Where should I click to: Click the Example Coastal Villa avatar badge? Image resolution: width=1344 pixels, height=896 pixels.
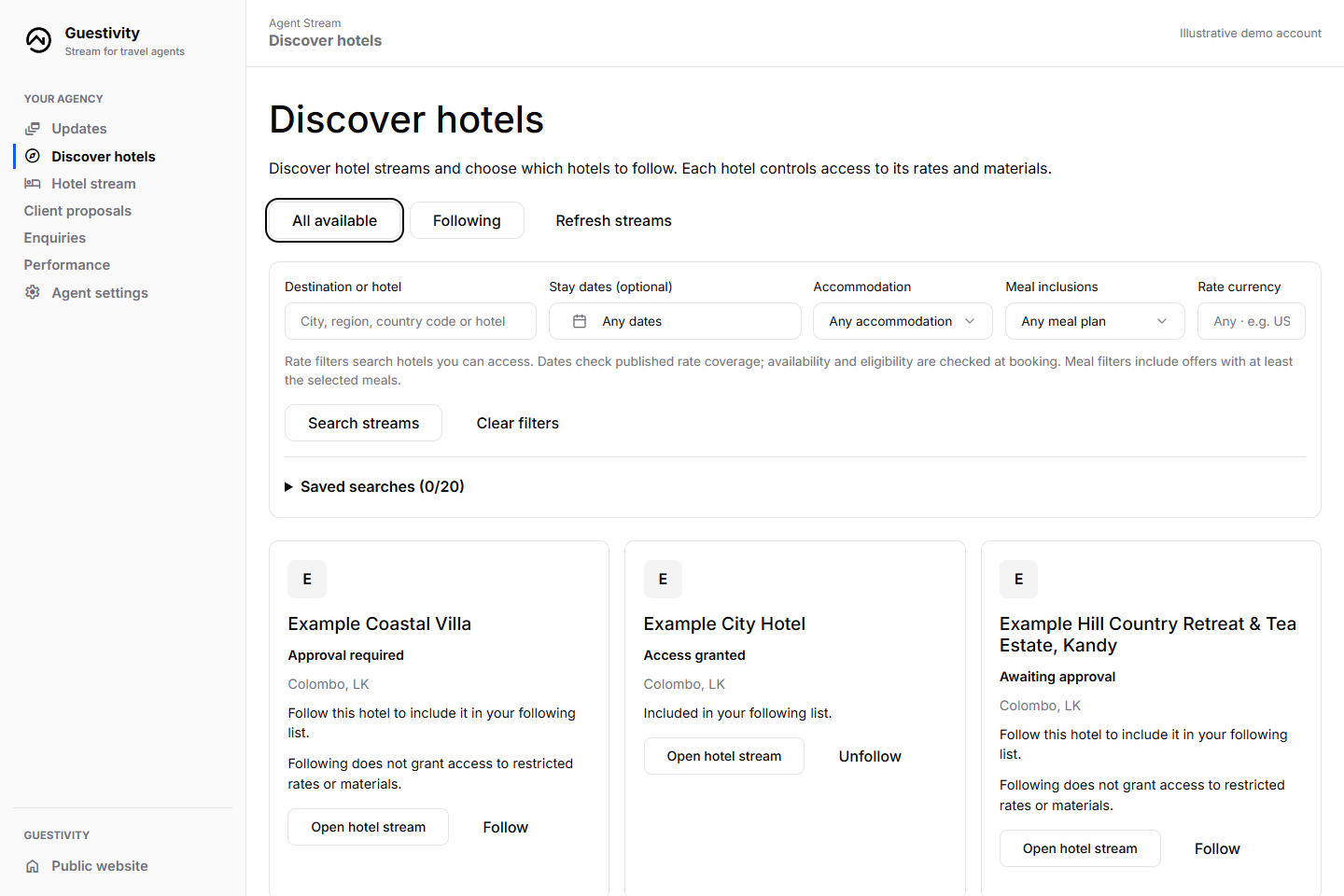tap(307, 579)
